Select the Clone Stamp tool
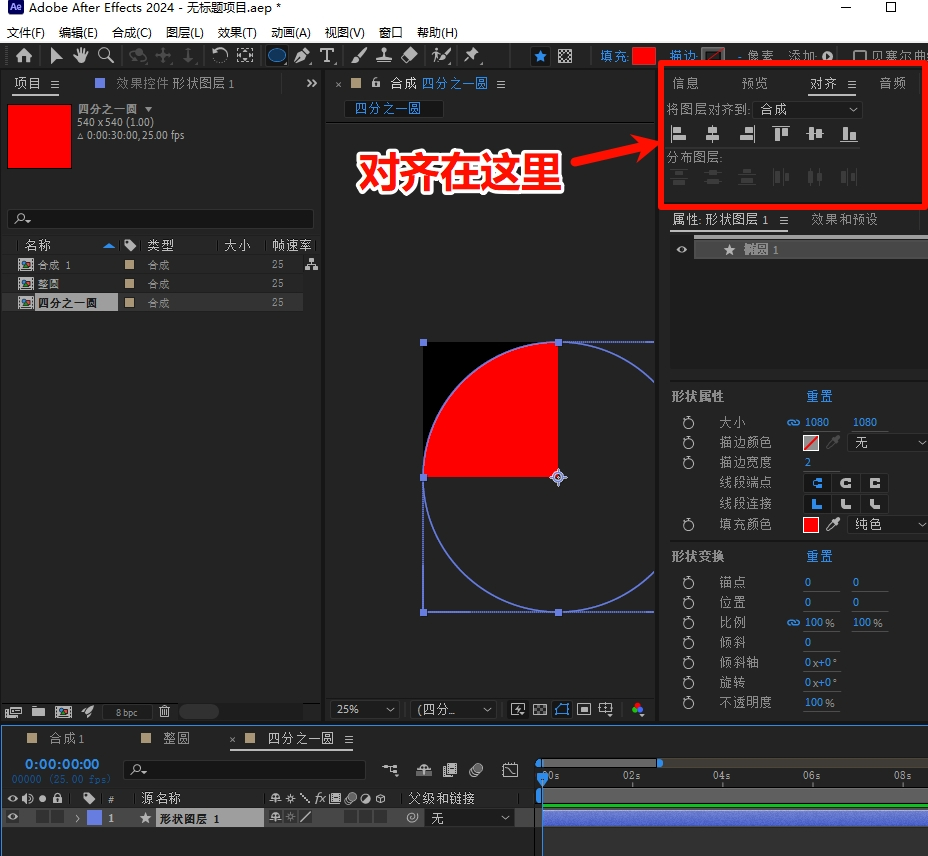This screenshot has height=856, width=928. (x=384, y=56)
